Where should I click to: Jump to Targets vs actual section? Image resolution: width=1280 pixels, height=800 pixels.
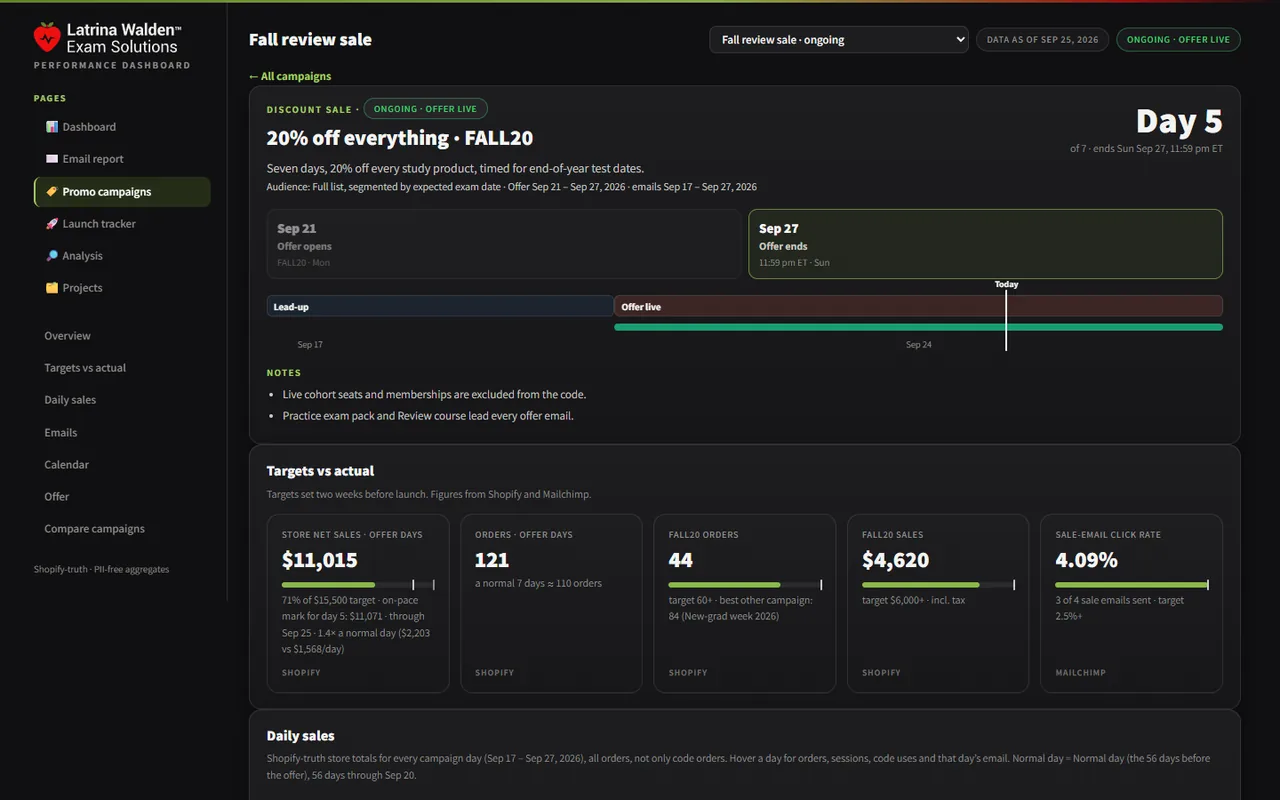pyautogui.click(x=85, y=368)
